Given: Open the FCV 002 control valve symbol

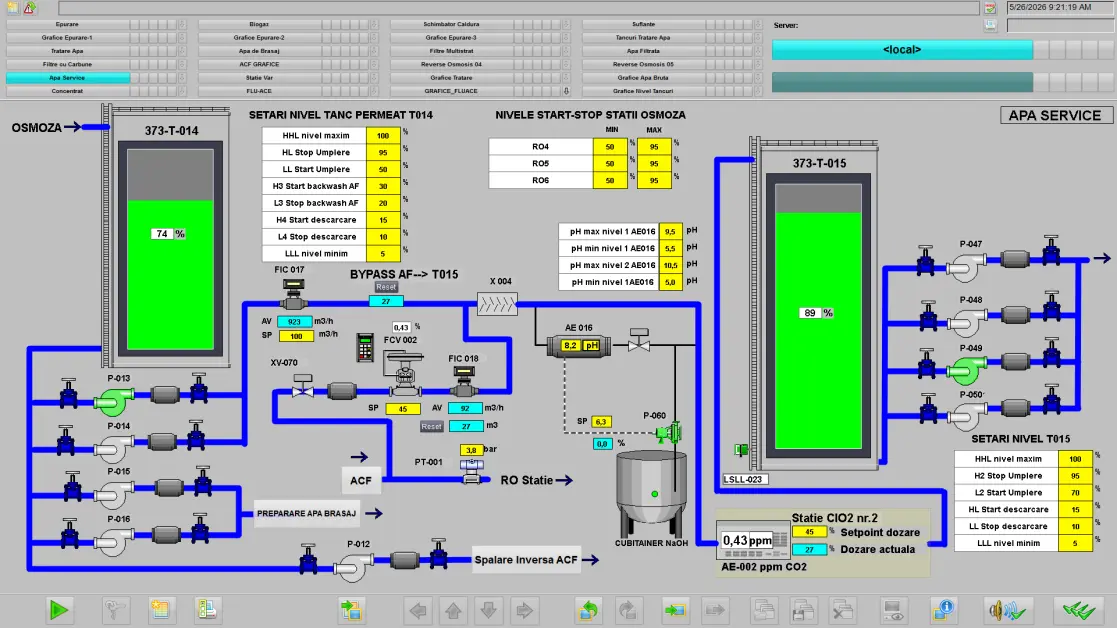Looking at the screenshot, I should pyautogui.click(x=405, y=375).
